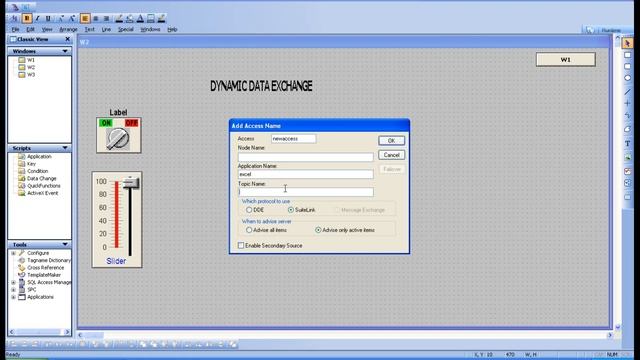
Task: Toggle Underline text formatting in toolbar
Action: [x=48, y=18]
